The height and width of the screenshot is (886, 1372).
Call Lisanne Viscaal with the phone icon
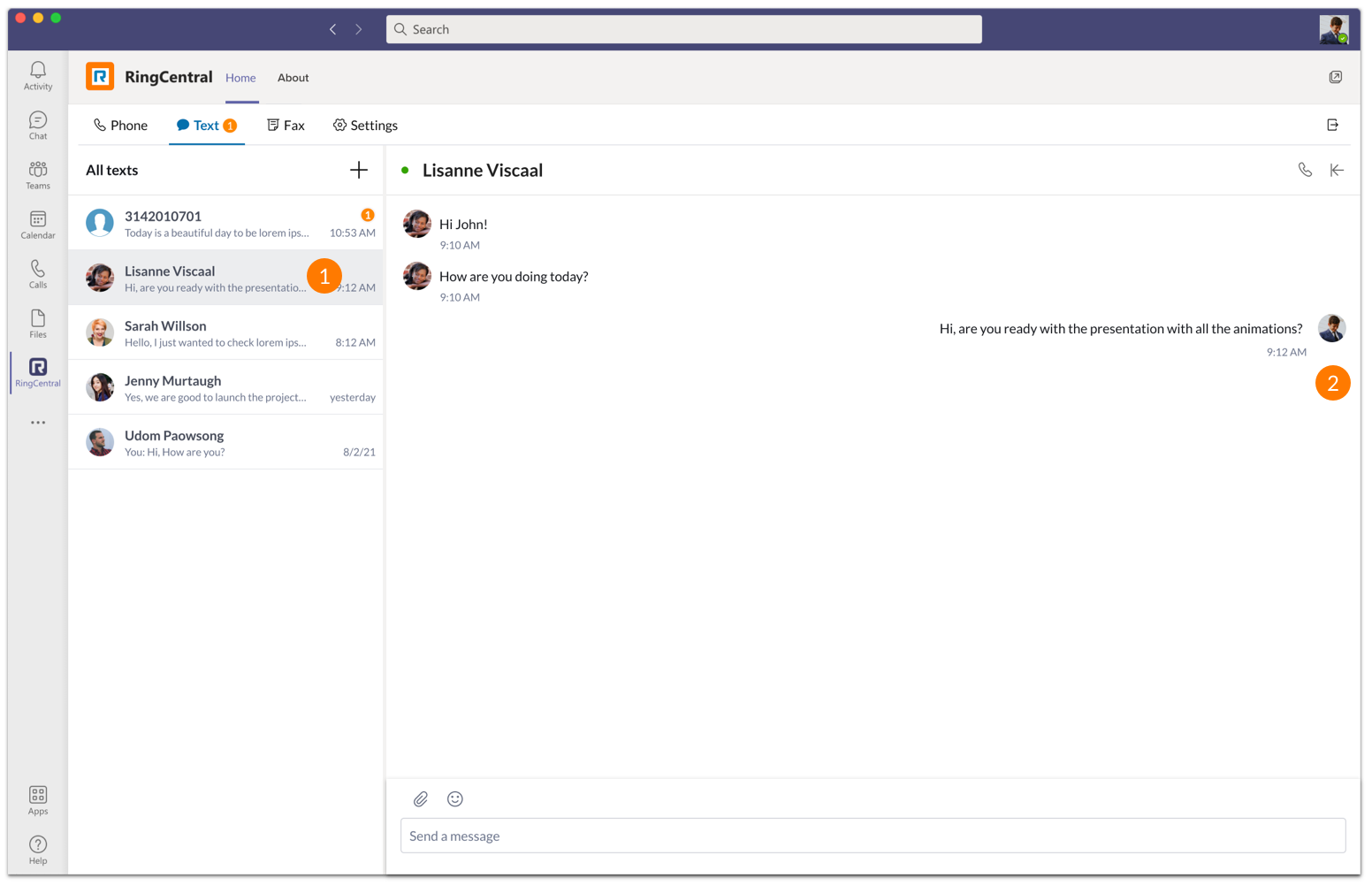coord(1305,170)
